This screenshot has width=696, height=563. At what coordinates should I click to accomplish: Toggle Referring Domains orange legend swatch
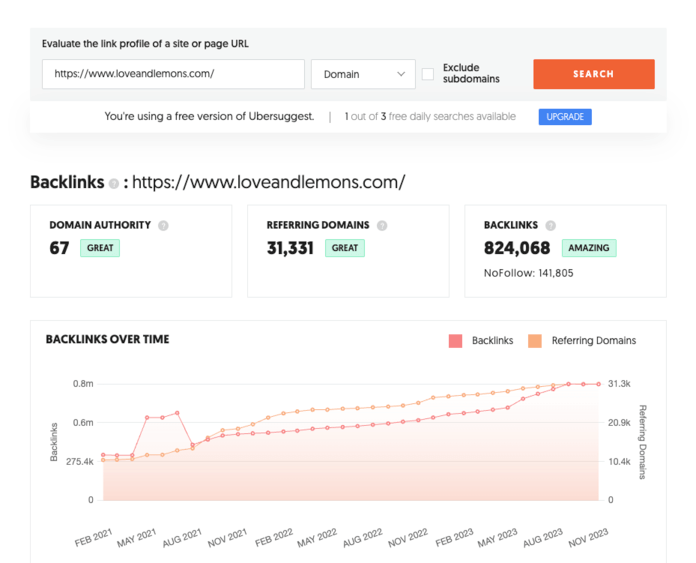536,341
